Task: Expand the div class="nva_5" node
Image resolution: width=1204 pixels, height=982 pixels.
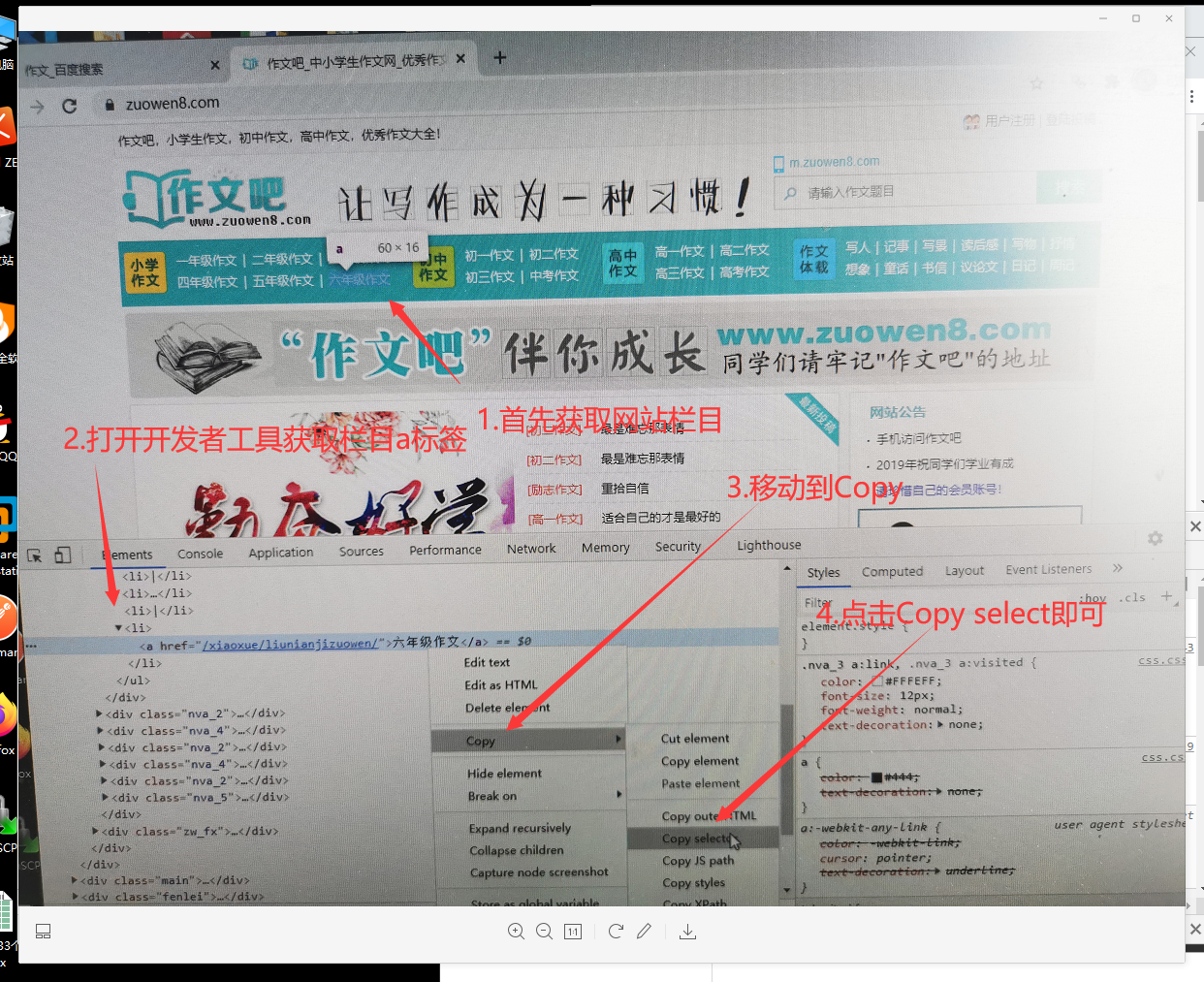Action: 105,798
